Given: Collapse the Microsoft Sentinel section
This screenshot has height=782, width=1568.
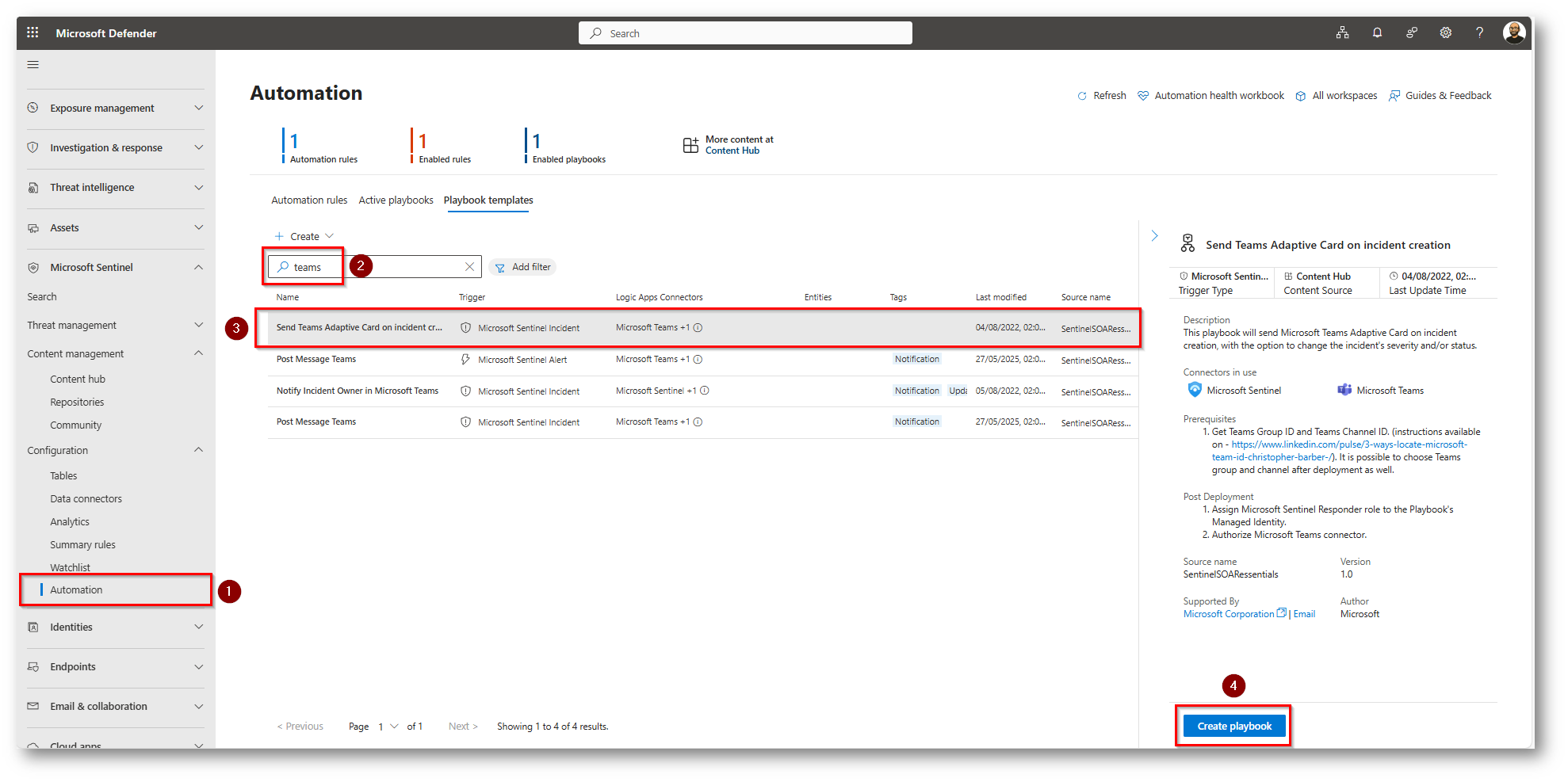Looking at the screenshot, I should (x=198, y=268).
